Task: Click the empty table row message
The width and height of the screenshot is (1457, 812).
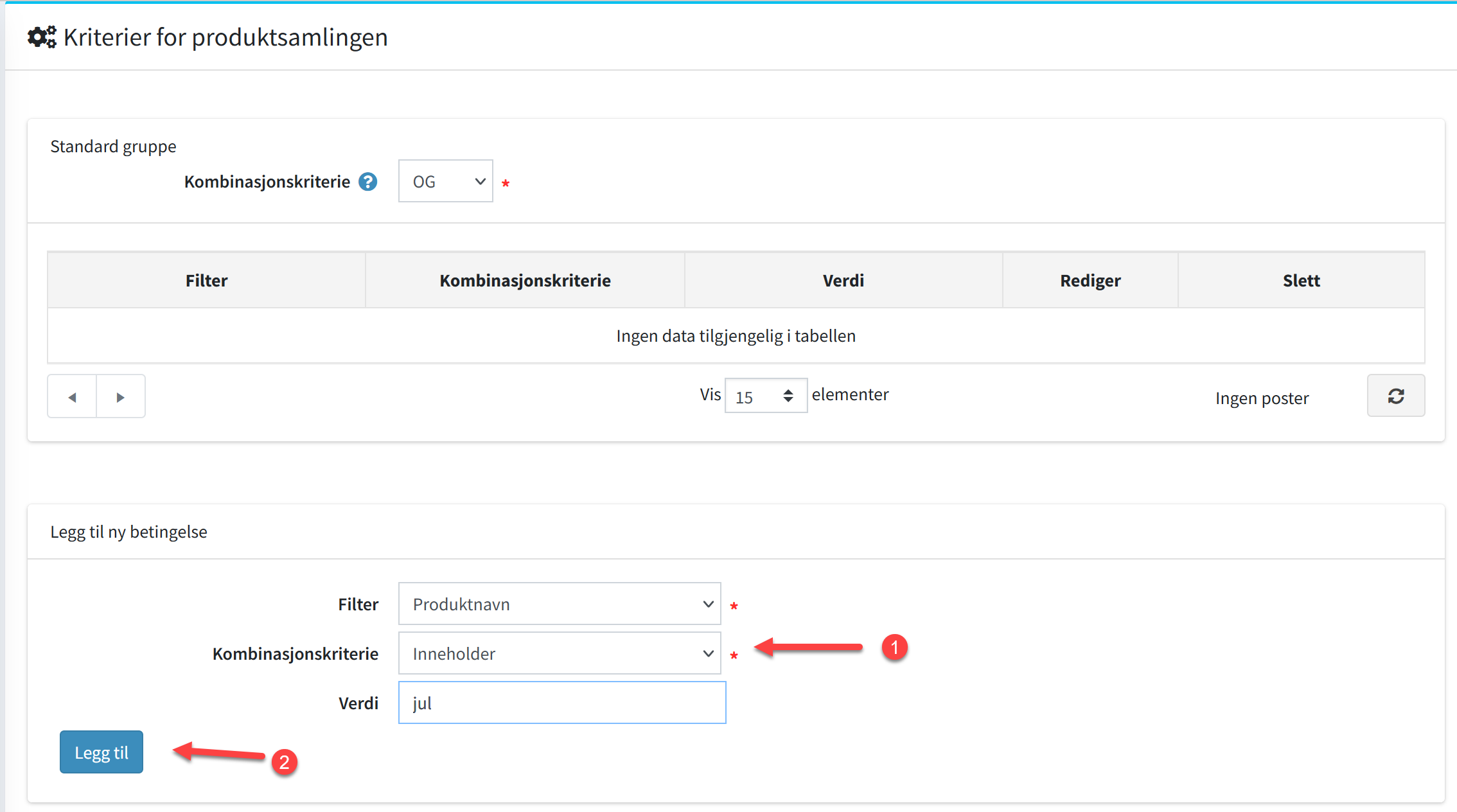Action: pyautogui.click(x=736, y=336)
